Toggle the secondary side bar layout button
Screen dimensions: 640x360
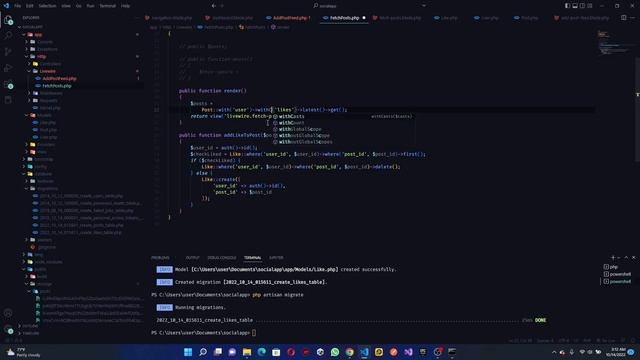pos(582,6)
